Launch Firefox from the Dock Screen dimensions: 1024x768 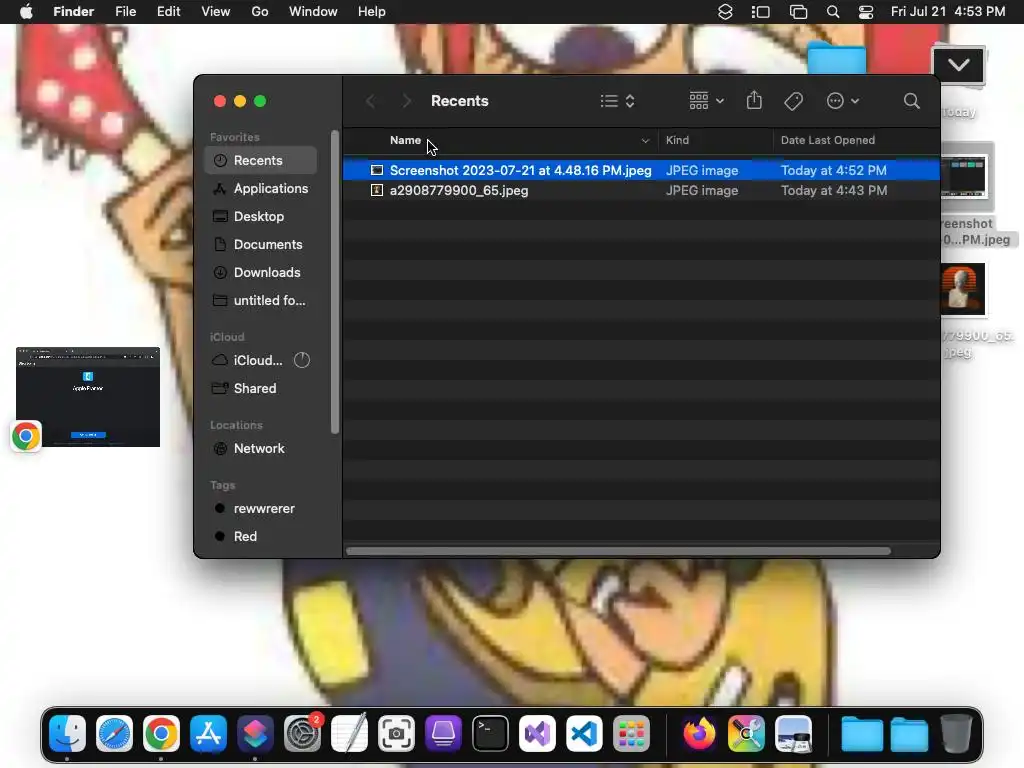click(699, 733)
